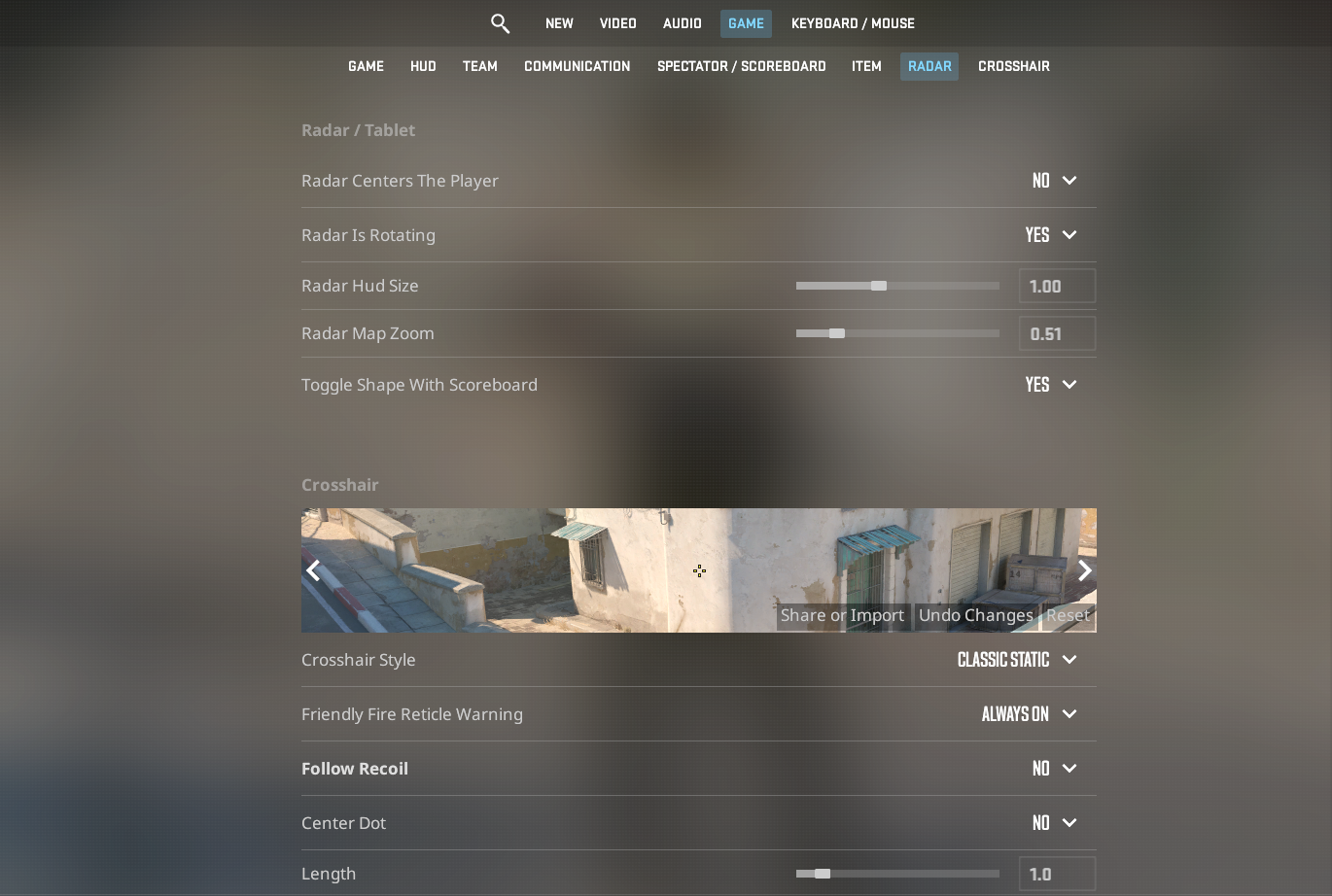Click Share or Import crosshair button
1332x896 pixels.
tap(843, 616)
